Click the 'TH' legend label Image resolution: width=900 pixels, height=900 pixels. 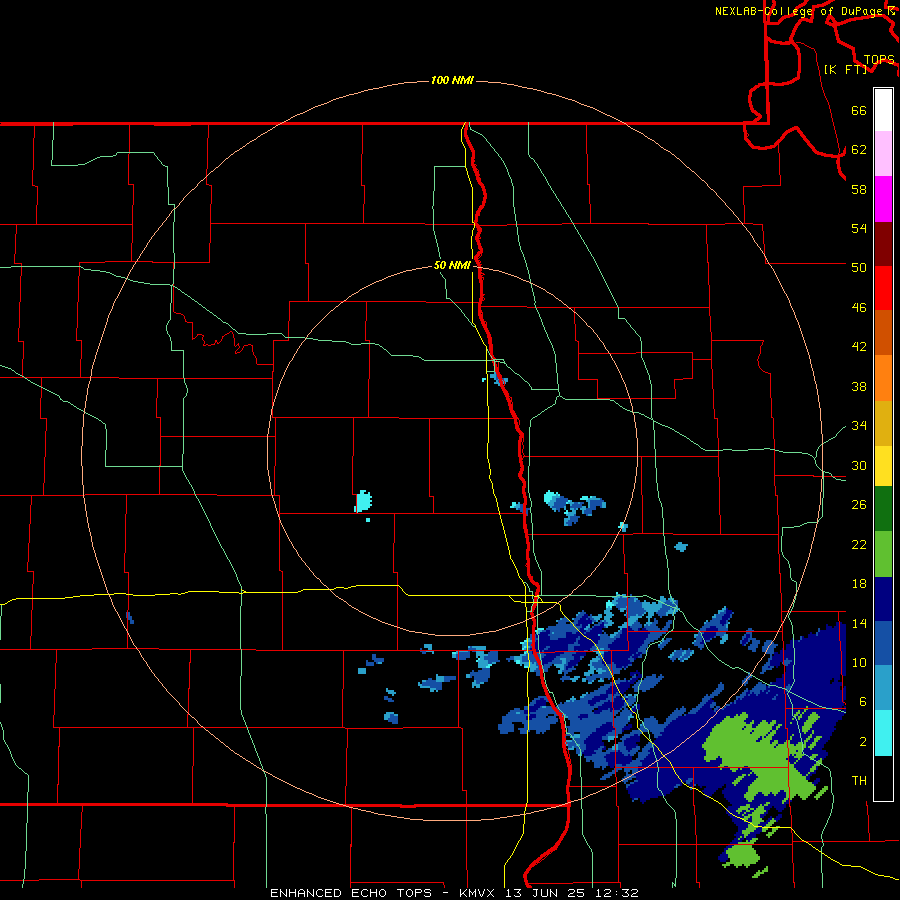pos(859,781)
